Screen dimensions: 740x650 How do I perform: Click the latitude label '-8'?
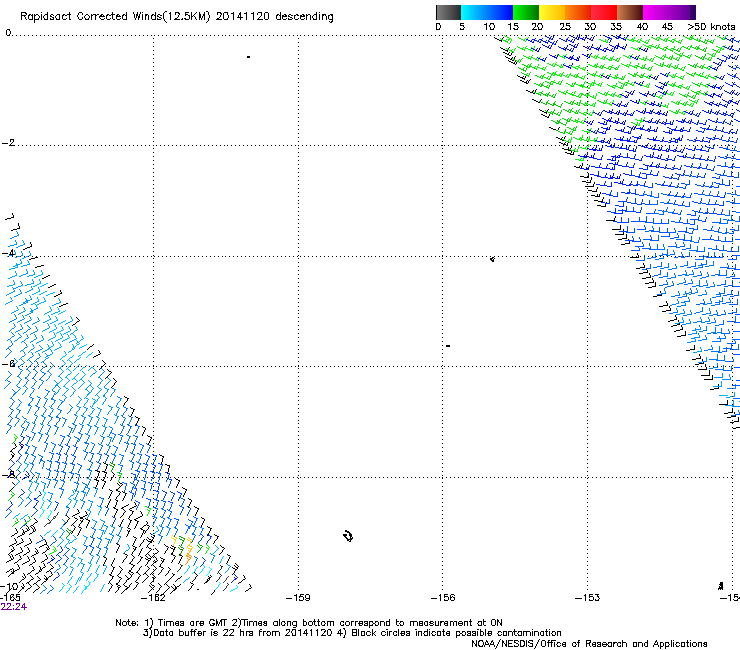pos(8,475)
